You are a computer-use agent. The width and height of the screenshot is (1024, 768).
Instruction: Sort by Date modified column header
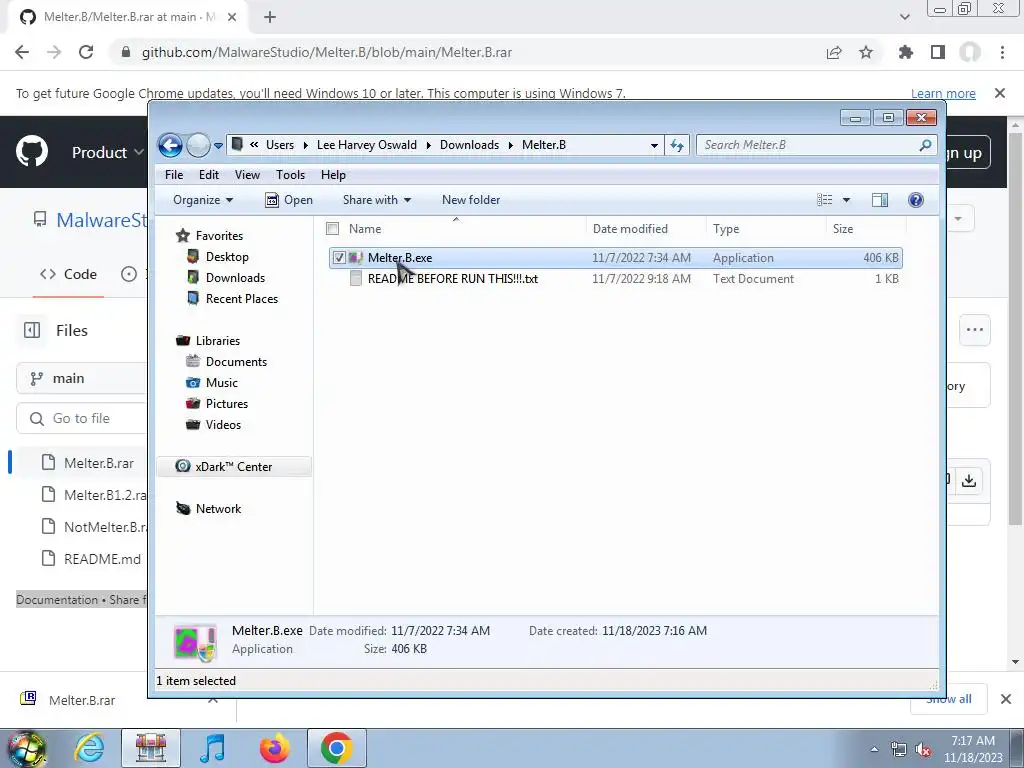coord(645,229)
